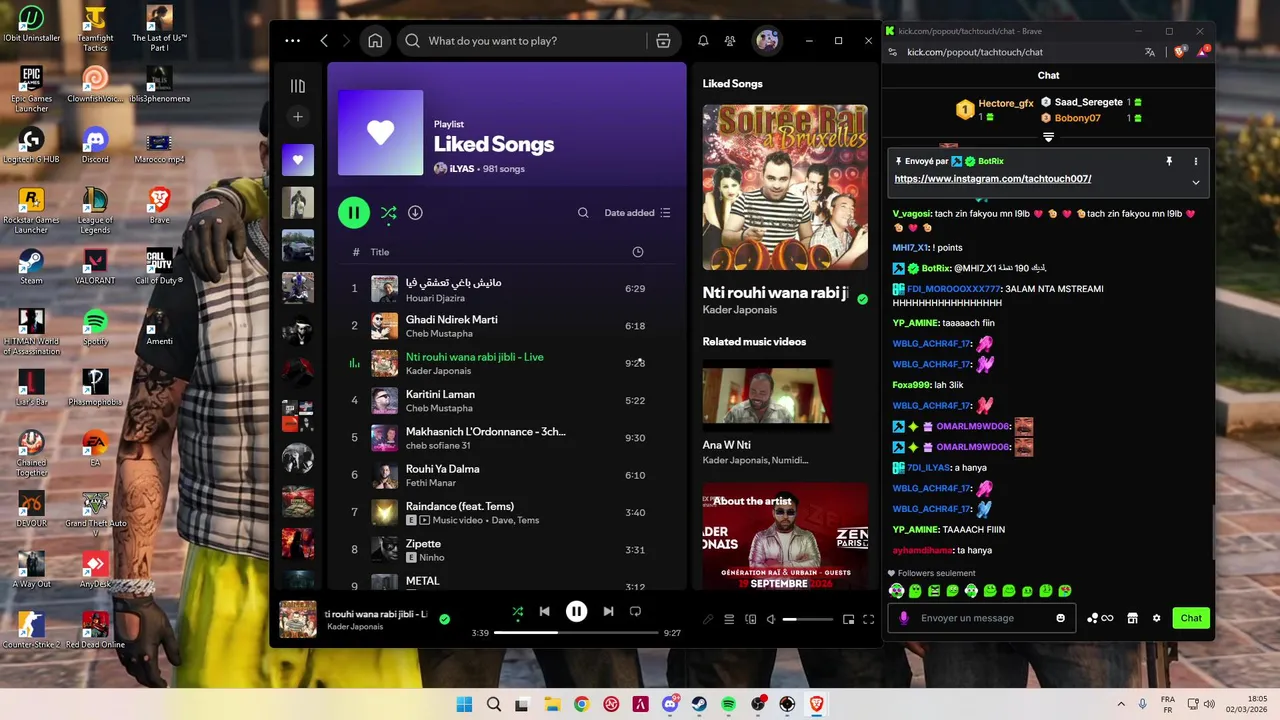Pause playback in the bottom player bar
The width and height of the screenshot is (1280, 720).
(576, 611)
